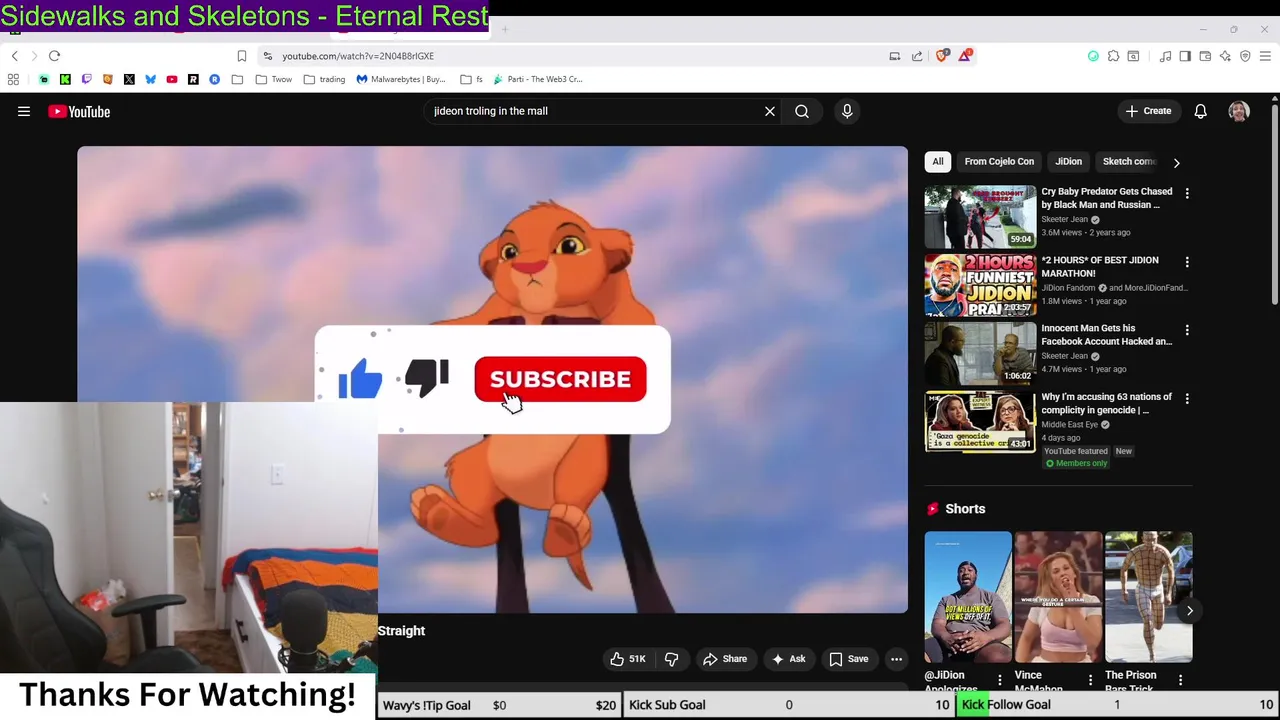Open Cry Baby Predator video thumbnail
Screen dimensions: 1280x720
point(980,216)
